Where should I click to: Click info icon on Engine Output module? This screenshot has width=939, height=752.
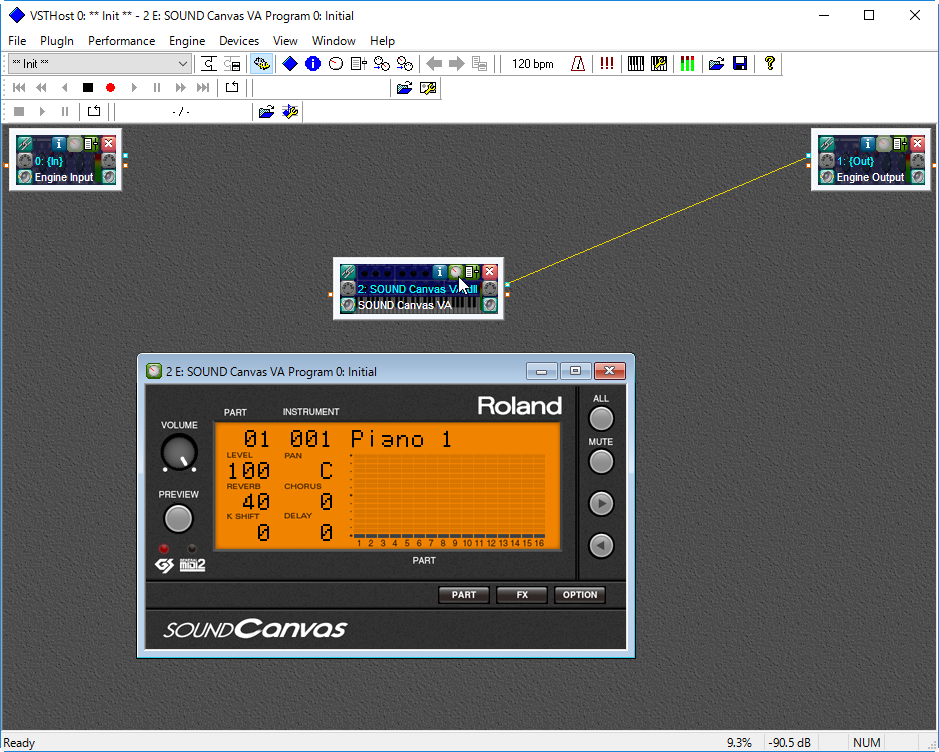(868, 144)
